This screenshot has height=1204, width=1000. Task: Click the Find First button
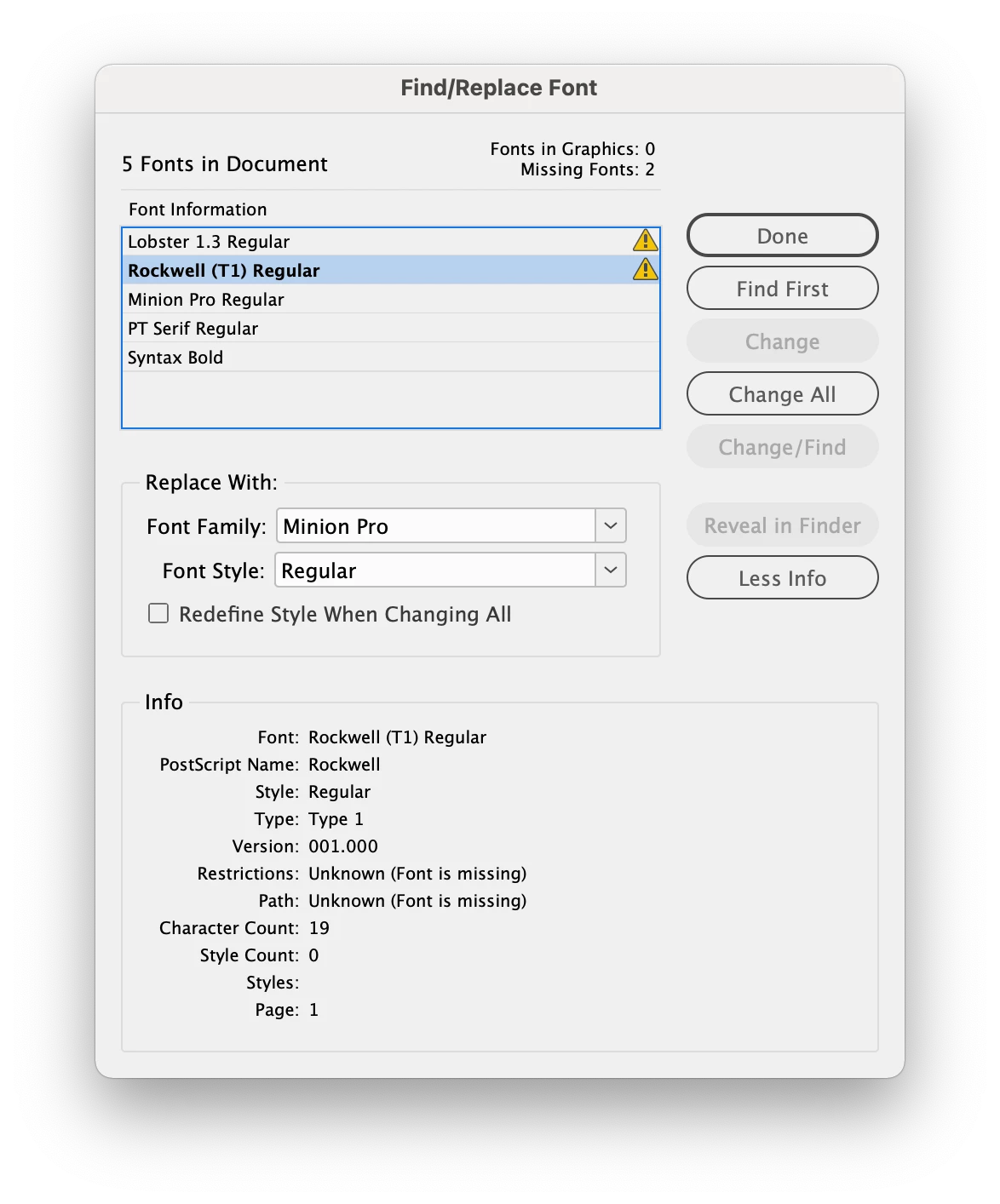tap(782, 288)
